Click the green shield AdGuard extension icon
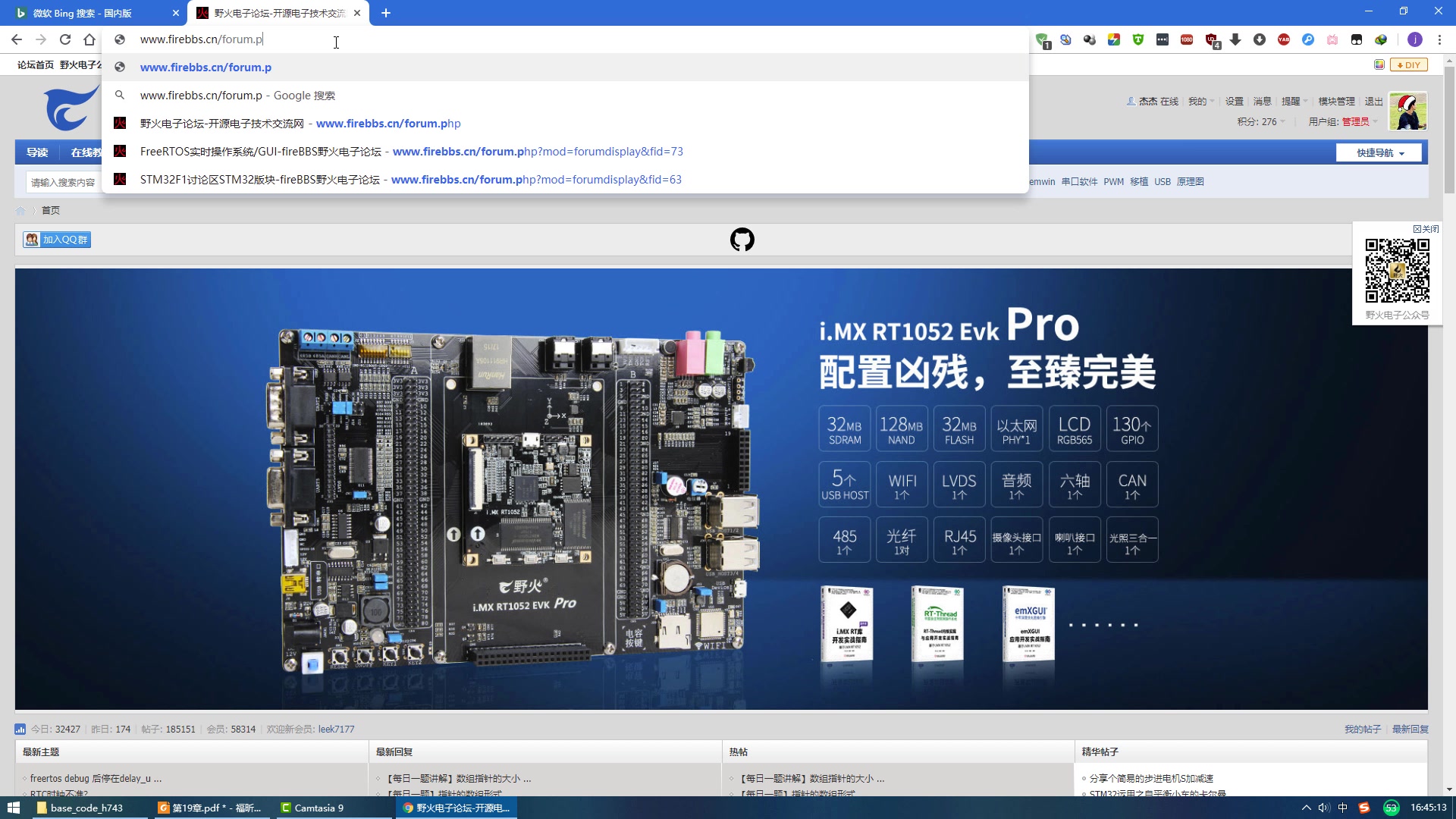1456x819 pixels. 1042,39
